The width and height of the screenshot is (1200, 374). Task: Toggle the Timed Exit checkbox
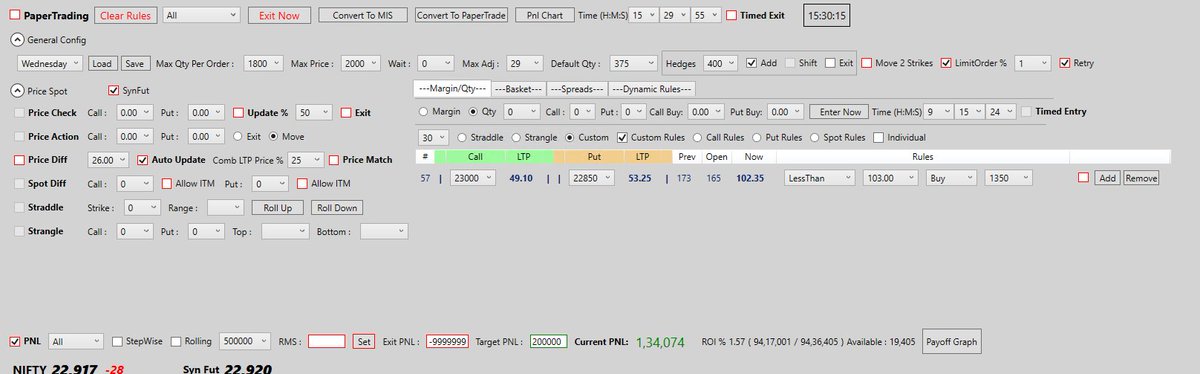pyautogui.click(x=732, y=16)
